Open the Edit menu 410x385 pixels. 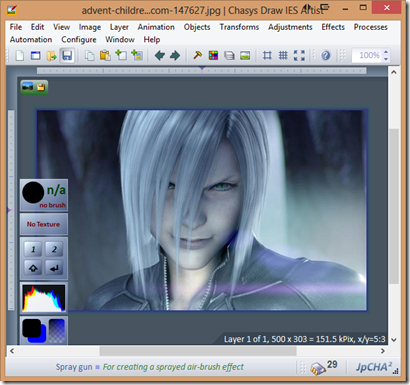pyautogui.click(x=37, y=27)
